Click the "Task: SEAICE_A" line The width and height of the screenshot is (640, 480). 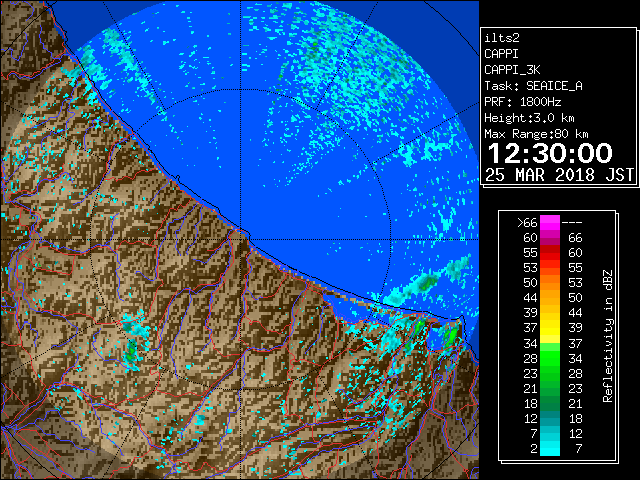click(533, 86)
